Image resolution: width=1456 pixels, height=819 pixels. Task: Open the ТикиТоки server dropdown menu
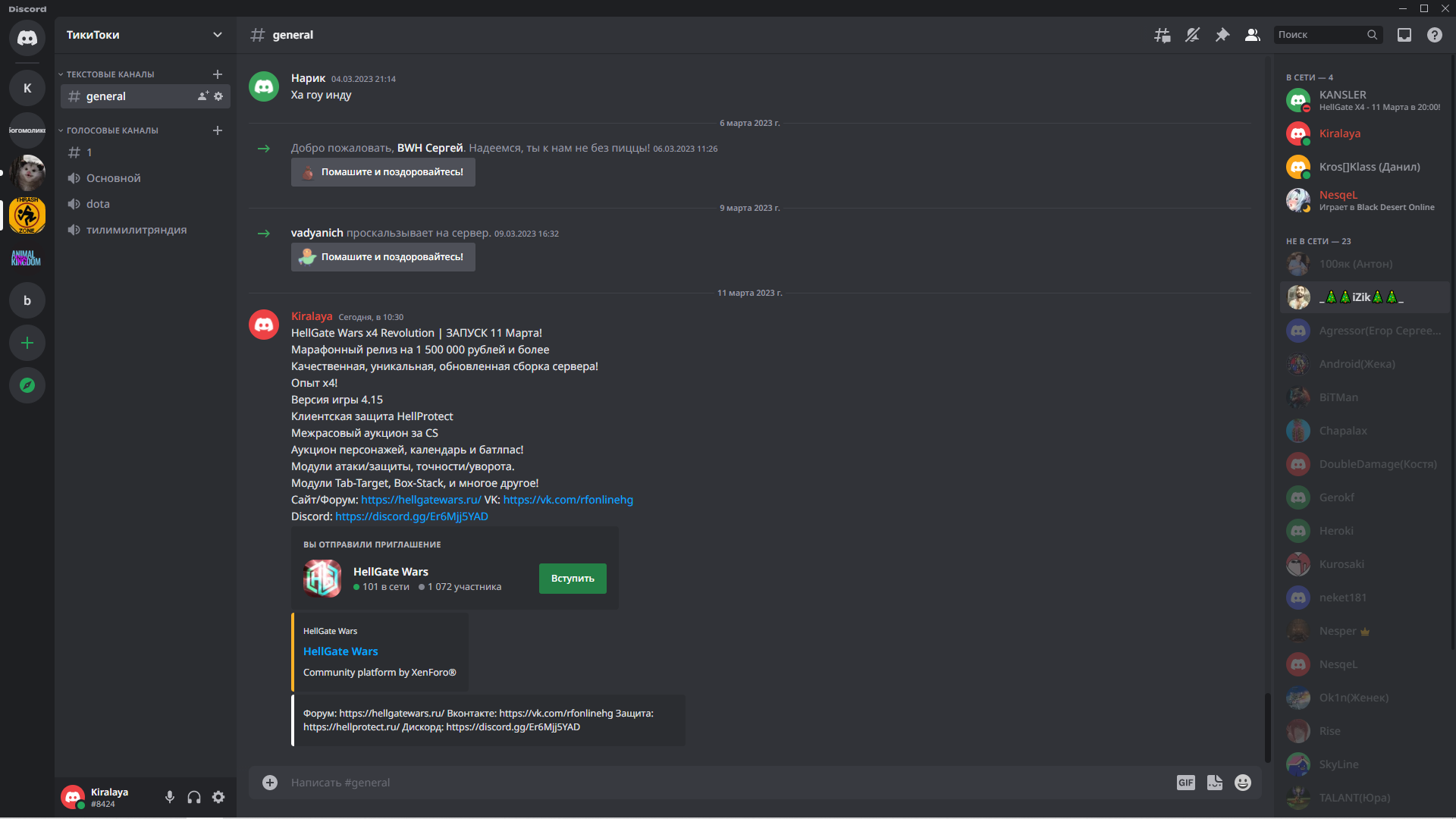[x=146, y=35]
